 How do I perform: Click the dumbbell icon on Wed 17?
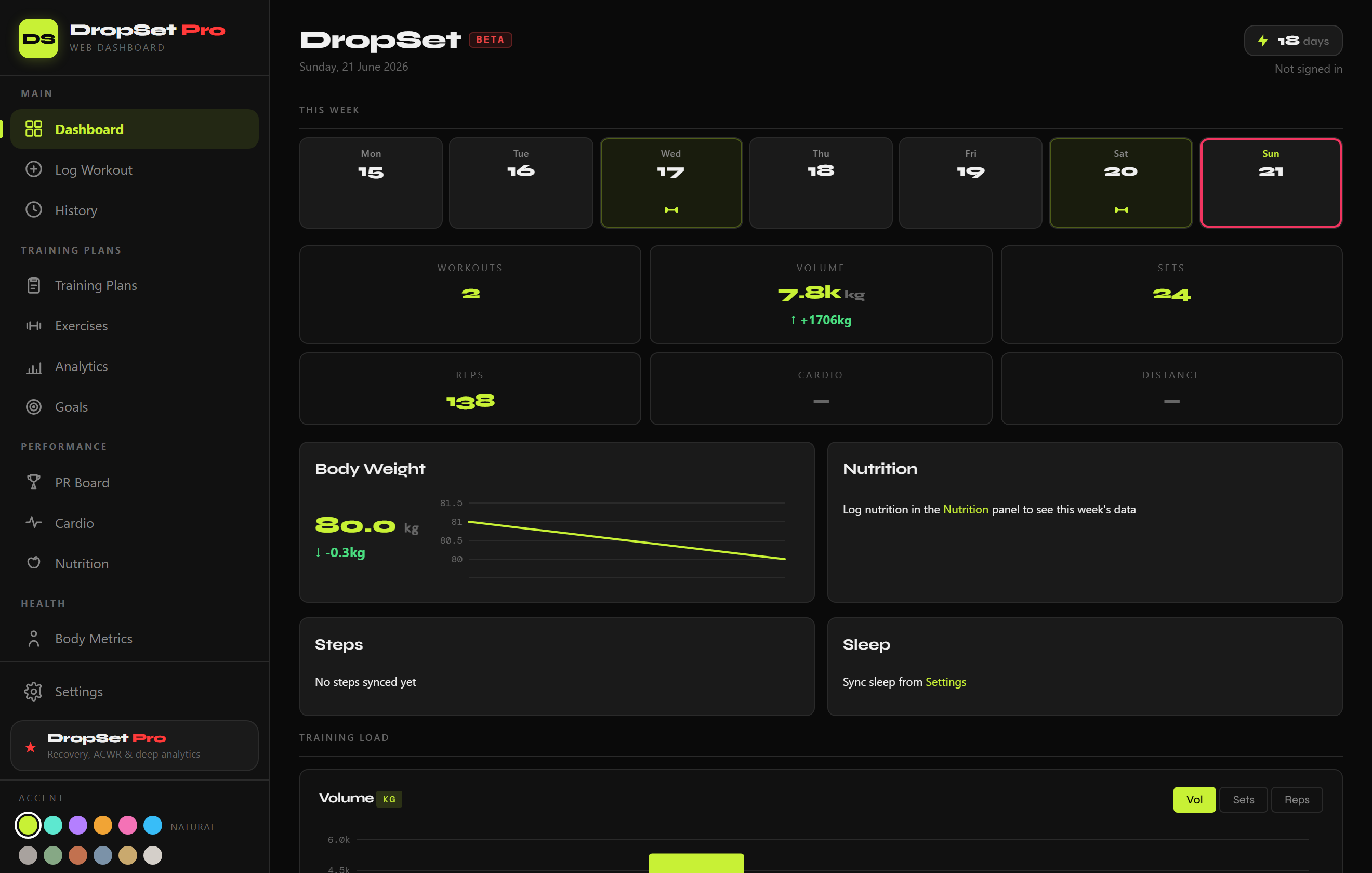coord(671,210)
